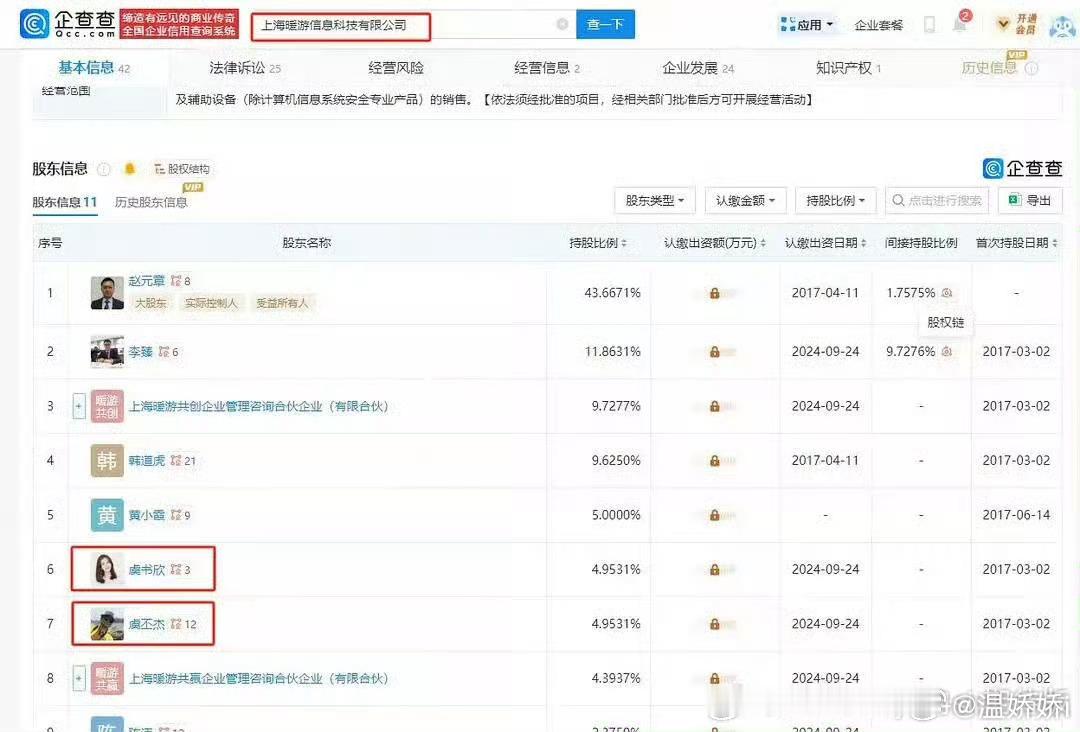1080x732 pixels.
Task: Clear the search box text
Action: tap(562, 24)
